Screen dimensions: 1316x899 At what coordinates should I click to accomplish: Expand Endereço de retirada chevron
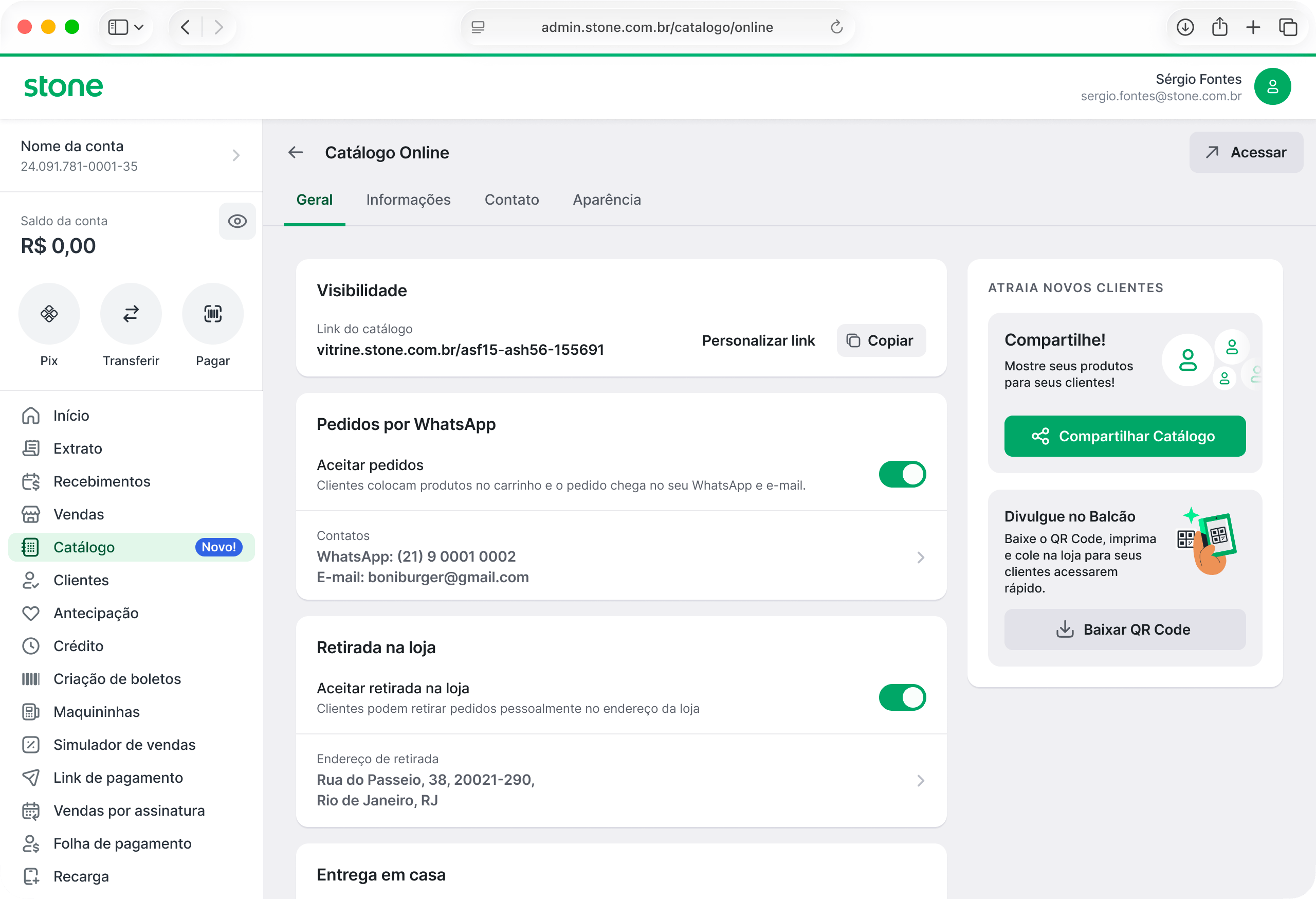(920, 780)
